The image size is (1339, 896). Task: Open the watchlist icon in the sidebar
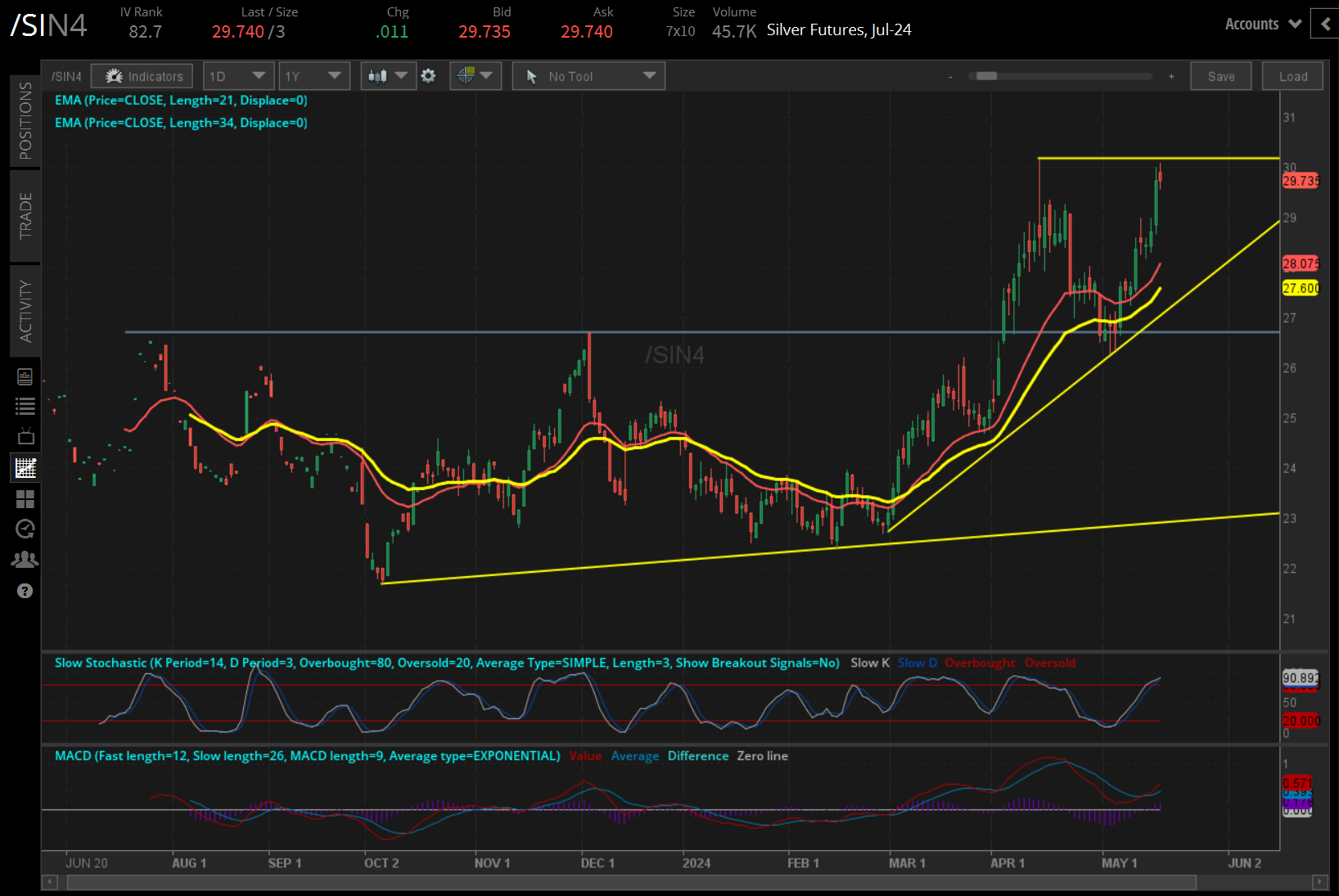point(25,406)
